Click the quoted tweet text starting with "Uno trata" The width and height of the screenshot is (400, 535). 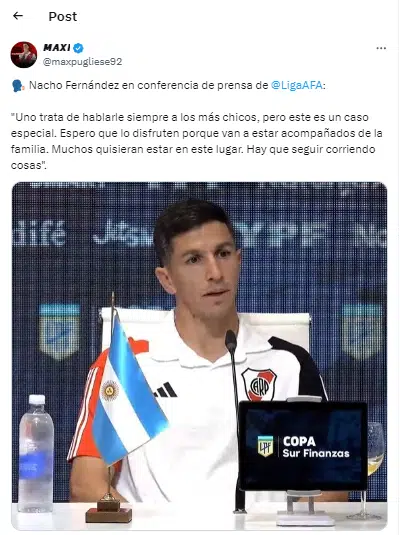point(197,141)
